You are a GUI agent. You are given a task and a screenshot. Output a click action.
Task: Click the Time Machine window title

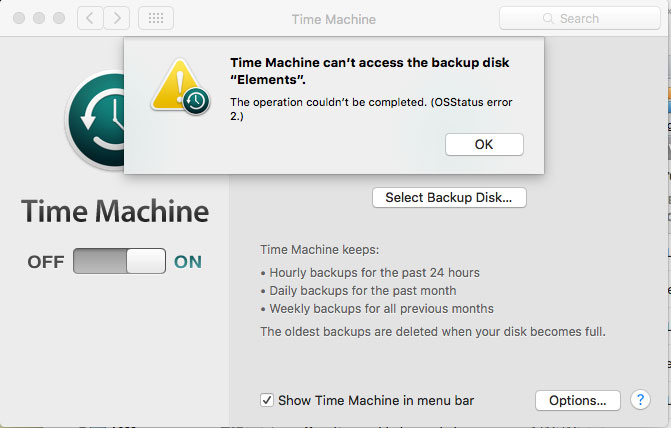point(334,19)
